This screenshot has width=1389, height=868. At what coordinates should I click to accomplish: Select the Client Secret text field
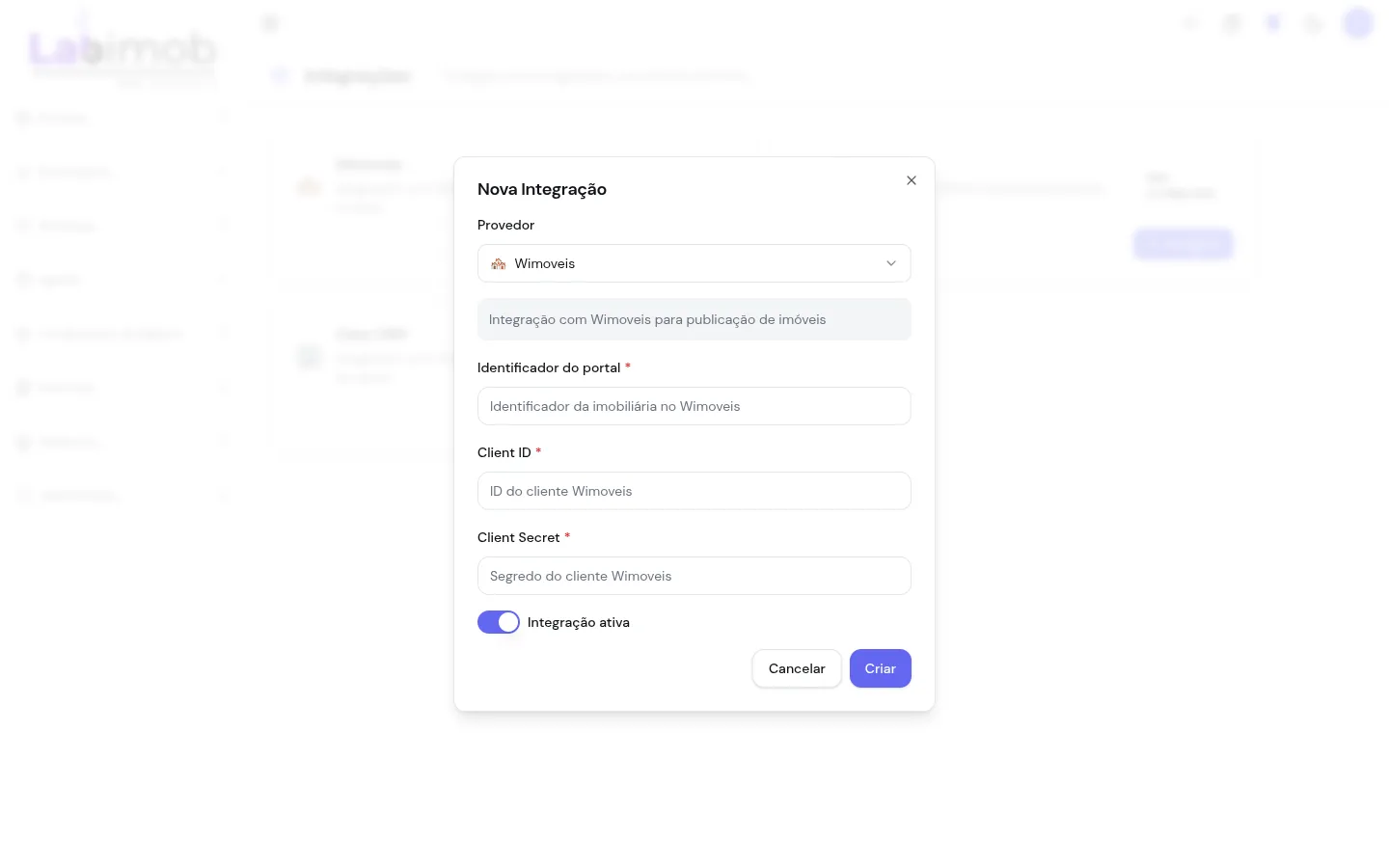(694, 576)
